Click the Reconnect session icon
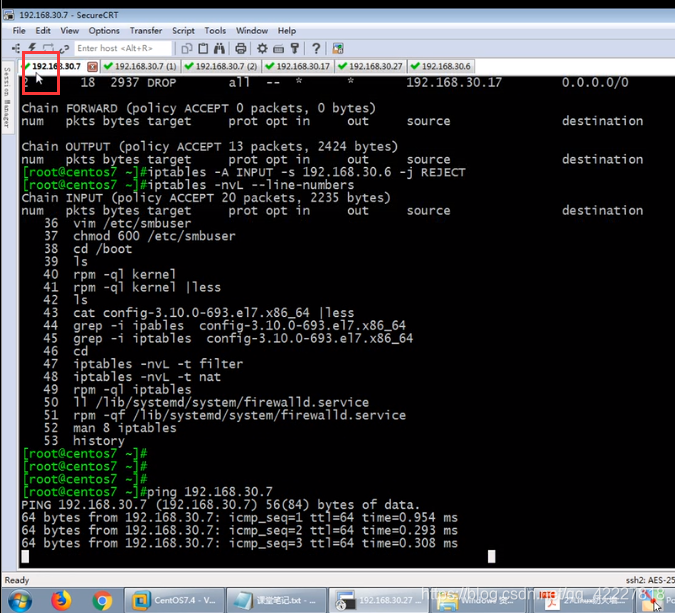Image resolution: width=675 pixels, height=613 pixels. [x=48, y=48]
